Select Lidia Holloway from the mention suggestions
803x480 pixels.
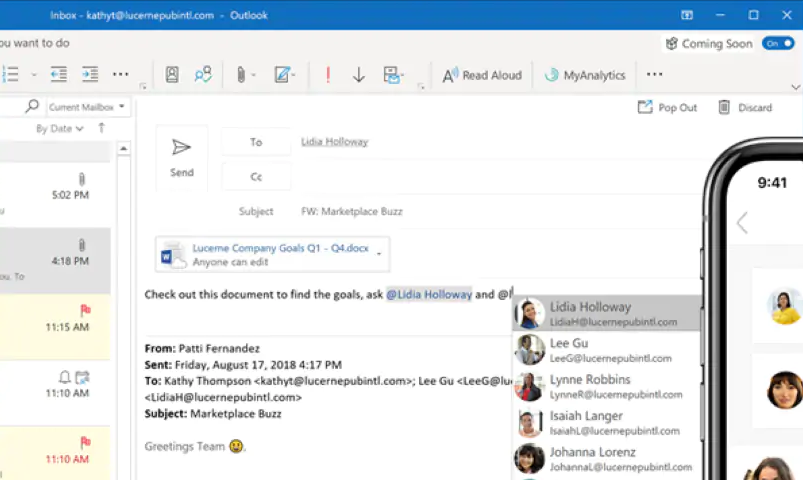tap(606, 314)
